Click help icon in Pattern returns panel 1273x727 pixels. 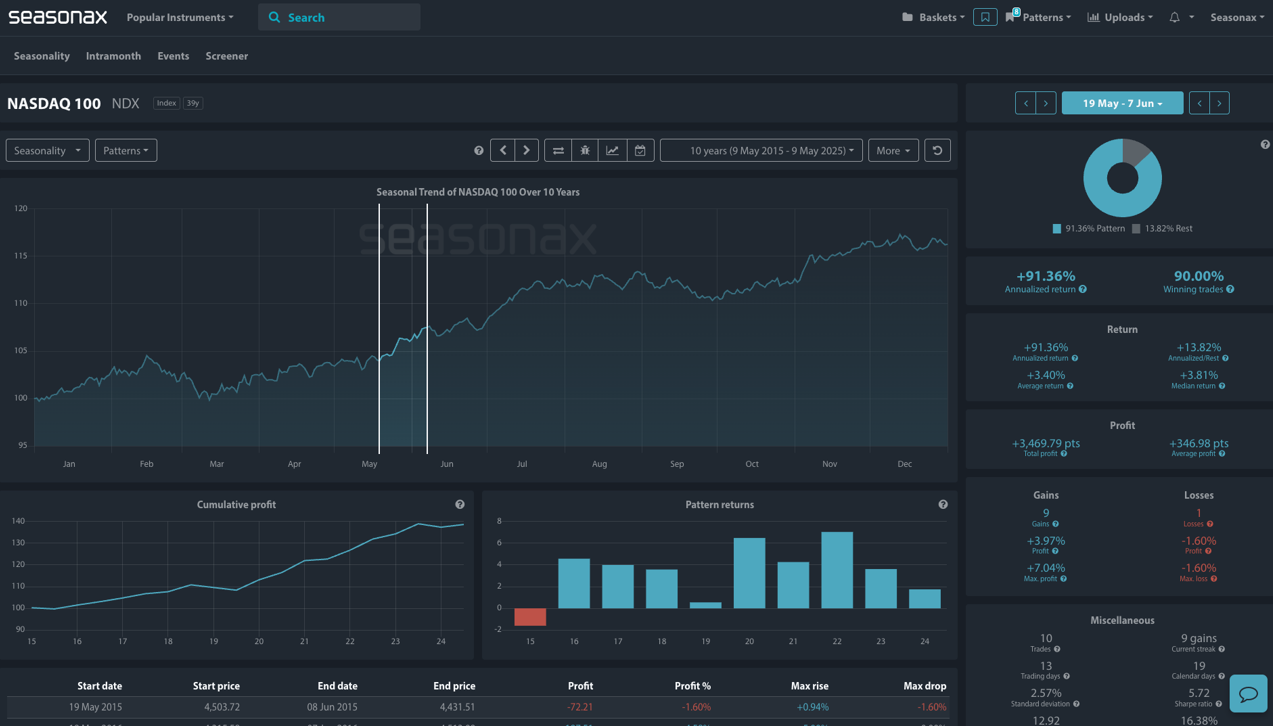[943, 505]
